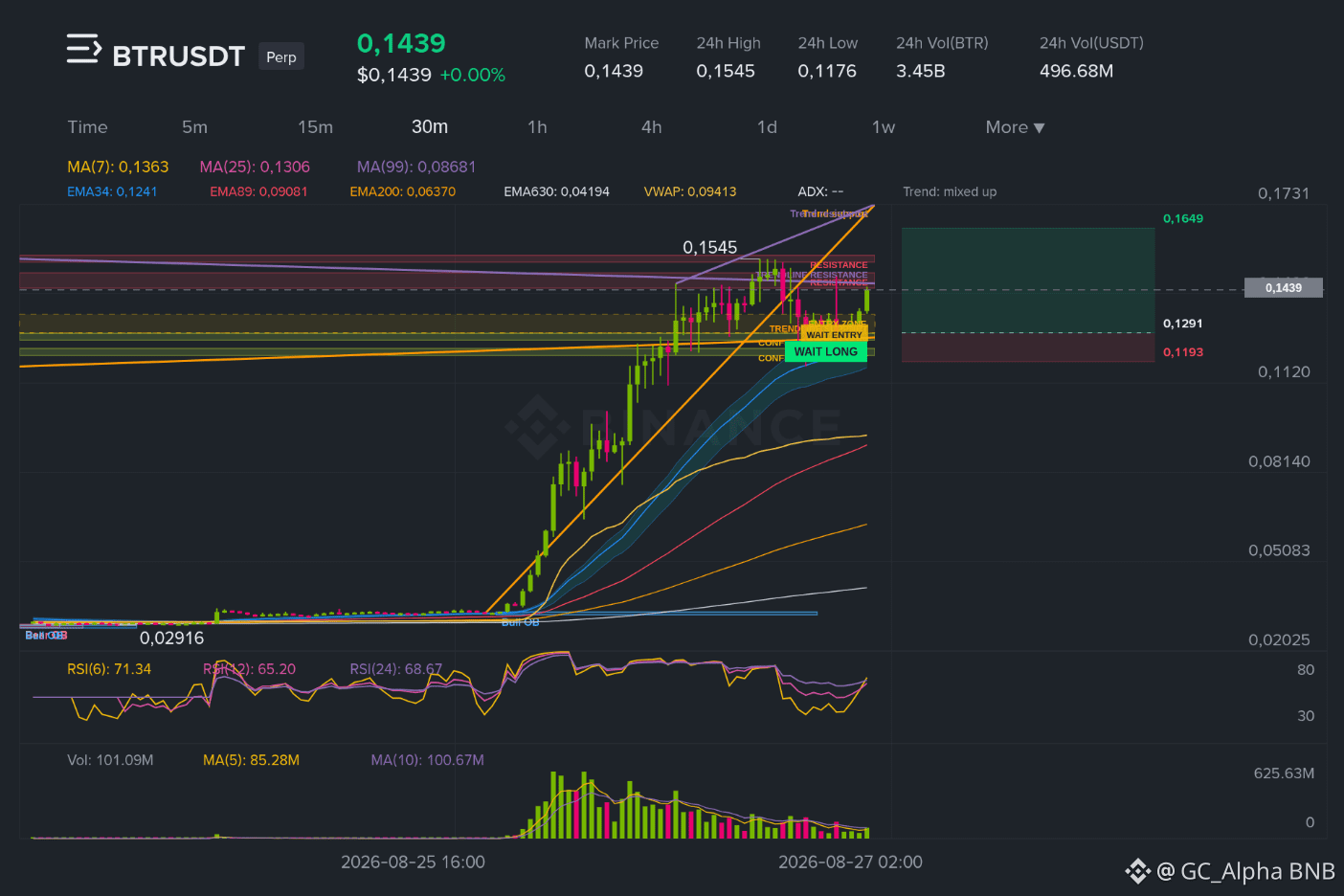Click the EMA89: 0,09081 label
Screen dimensions: 1344x896
(x=258, y=191)
